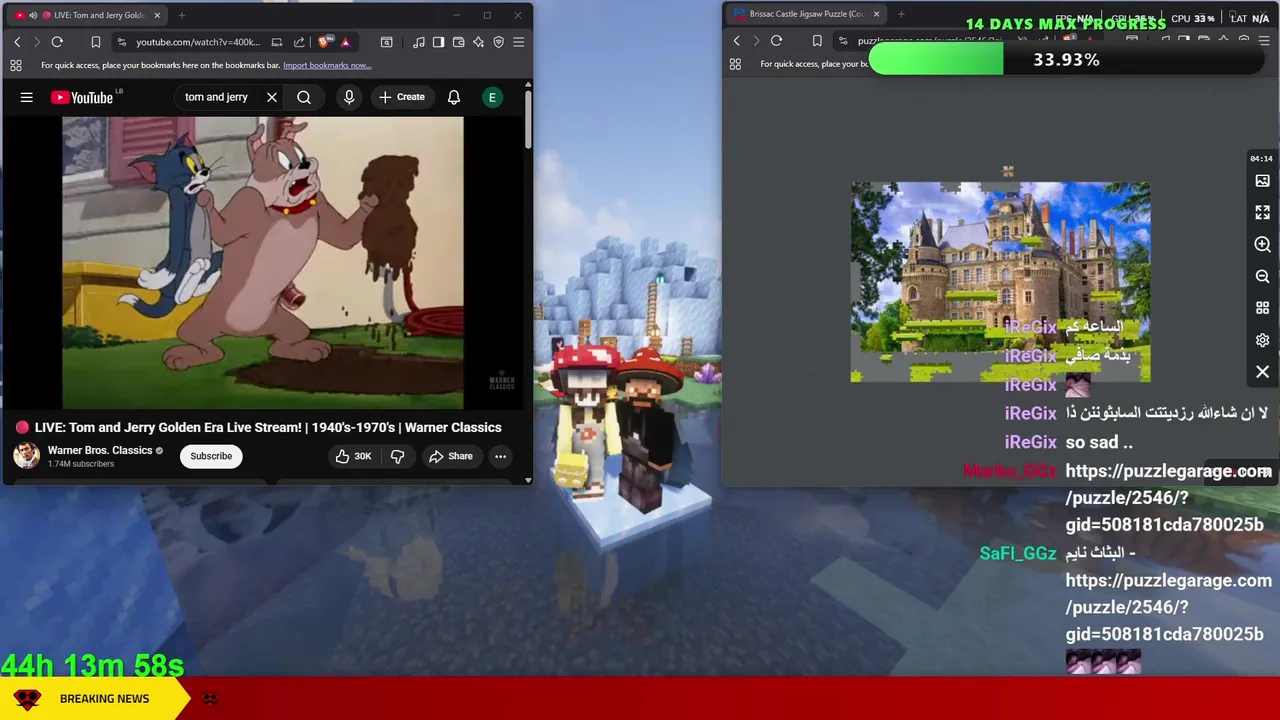Open site settings icon in YouTube address bar
Viewport: 1280px width, 720px height.
pyautogui.click(x=121, y=42)
